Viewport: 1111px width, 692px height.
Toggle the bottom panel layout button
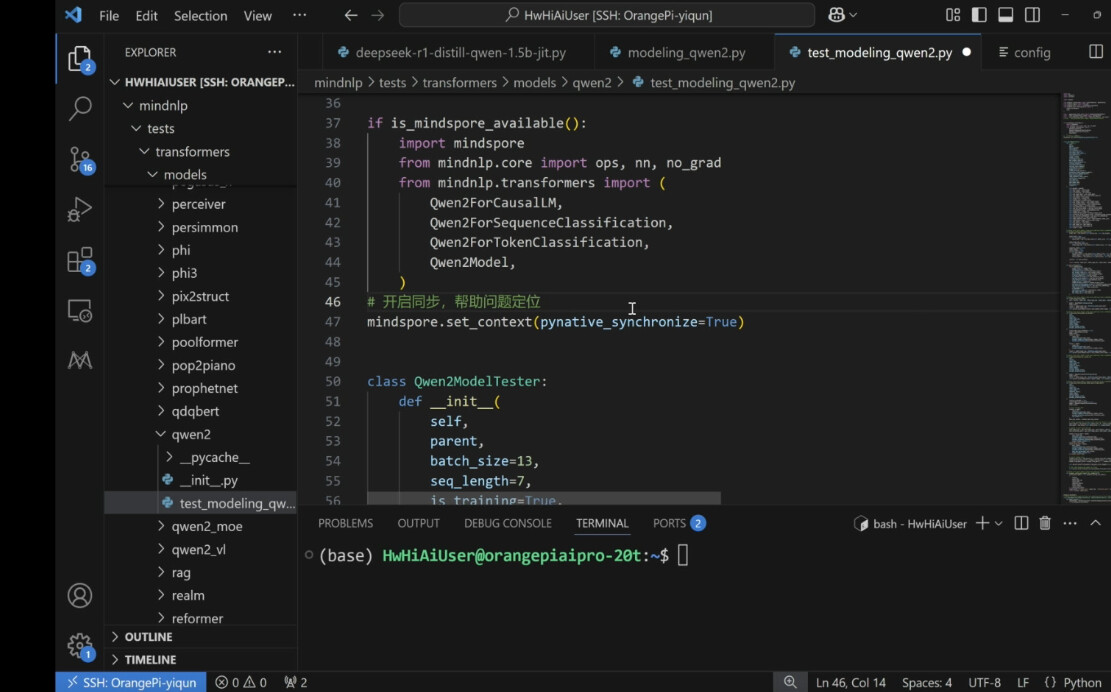pyautogui.click(x=1006, y=15)
